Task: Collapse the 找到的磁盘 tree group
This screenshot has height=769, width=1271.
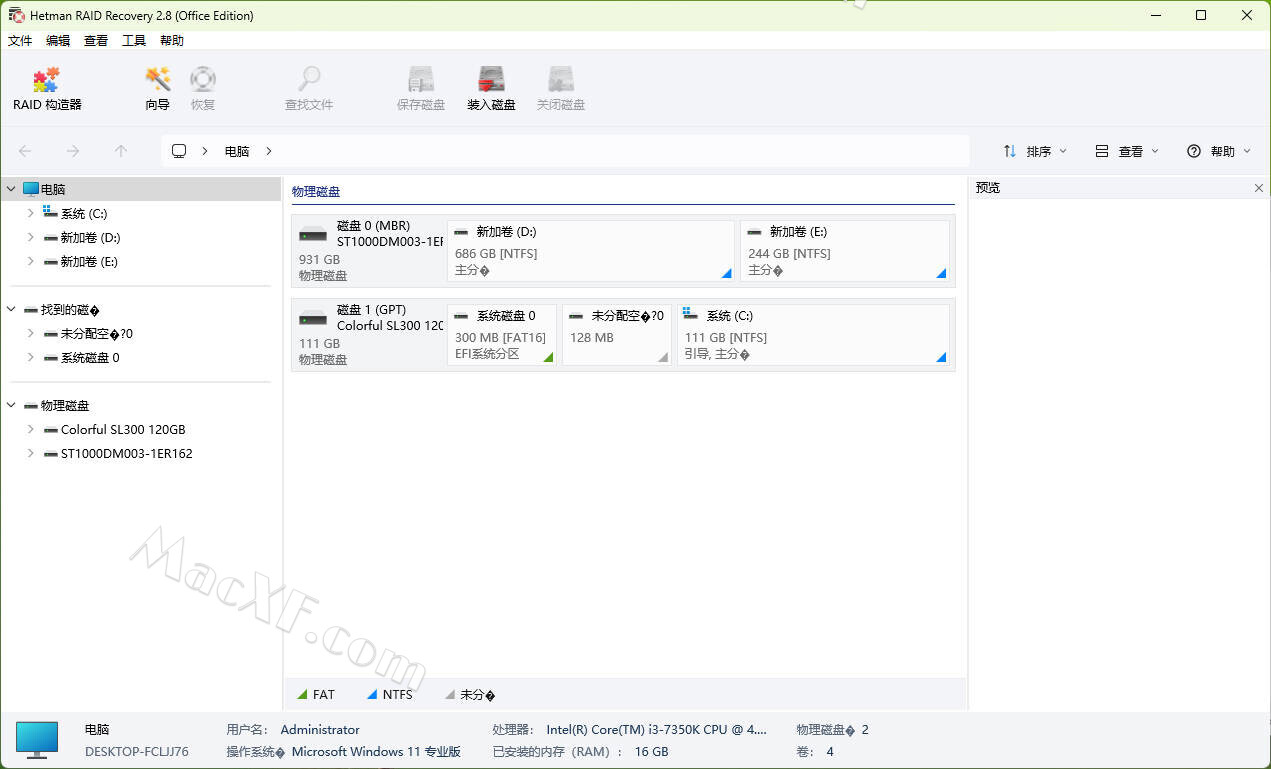Action: click(11, 310)
